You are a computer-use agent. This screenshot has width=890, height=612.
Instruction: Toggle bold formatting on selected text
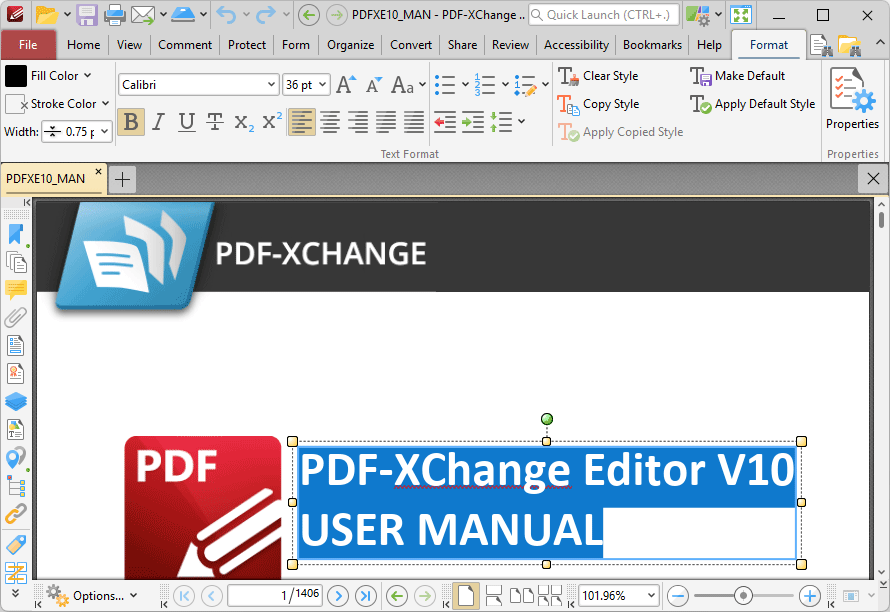pyautogui.click(x=131, y=122)
